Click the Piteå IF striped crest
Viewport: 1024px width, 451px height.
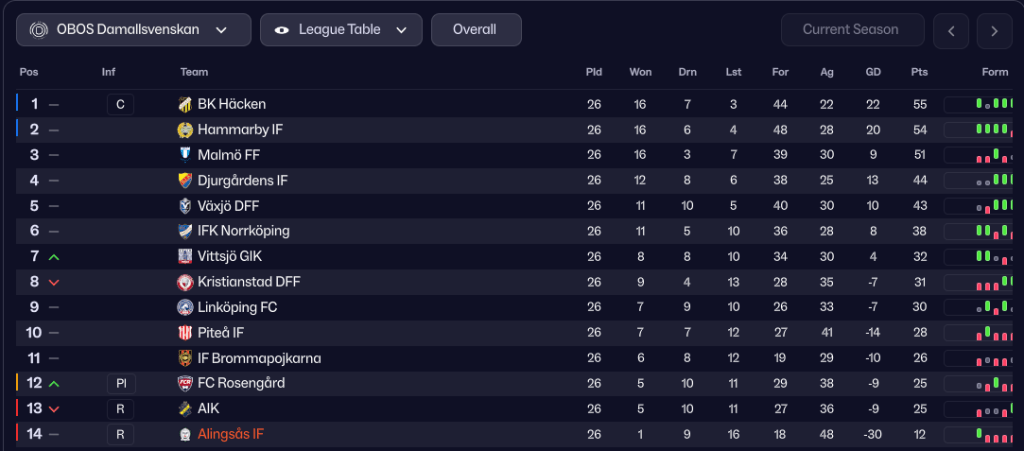coord(185,333)
